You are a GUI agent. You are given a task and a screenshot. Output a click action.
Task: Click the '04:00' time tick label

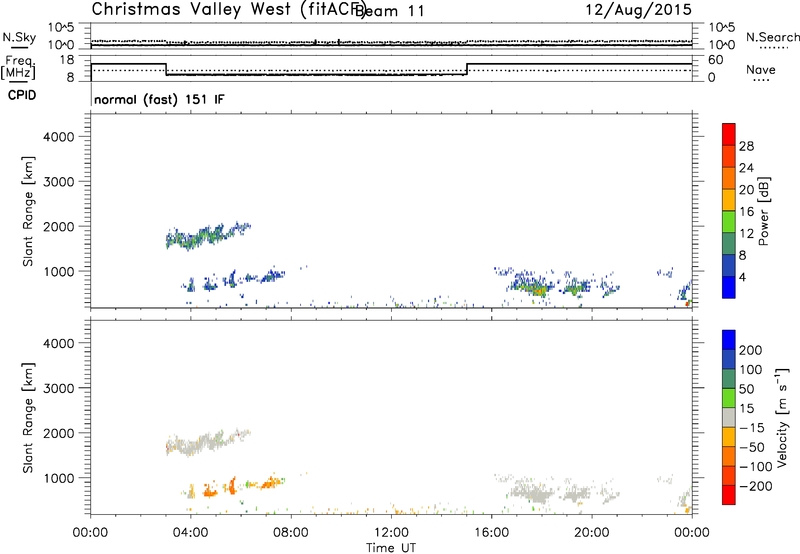(191, 533)
